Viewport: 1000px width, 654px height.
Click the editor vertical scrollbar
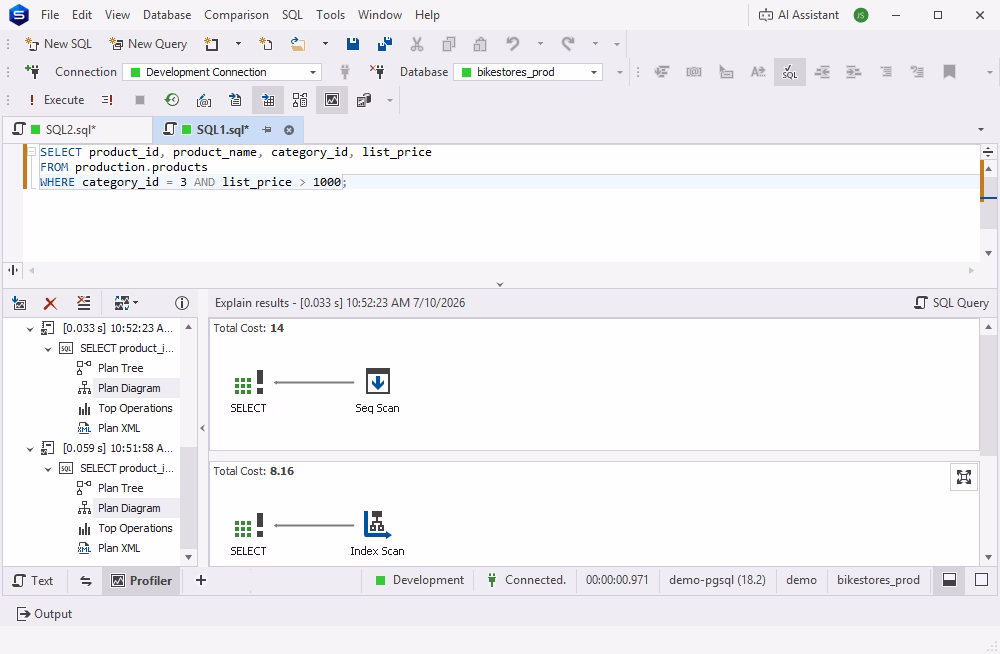click(989, 211)
